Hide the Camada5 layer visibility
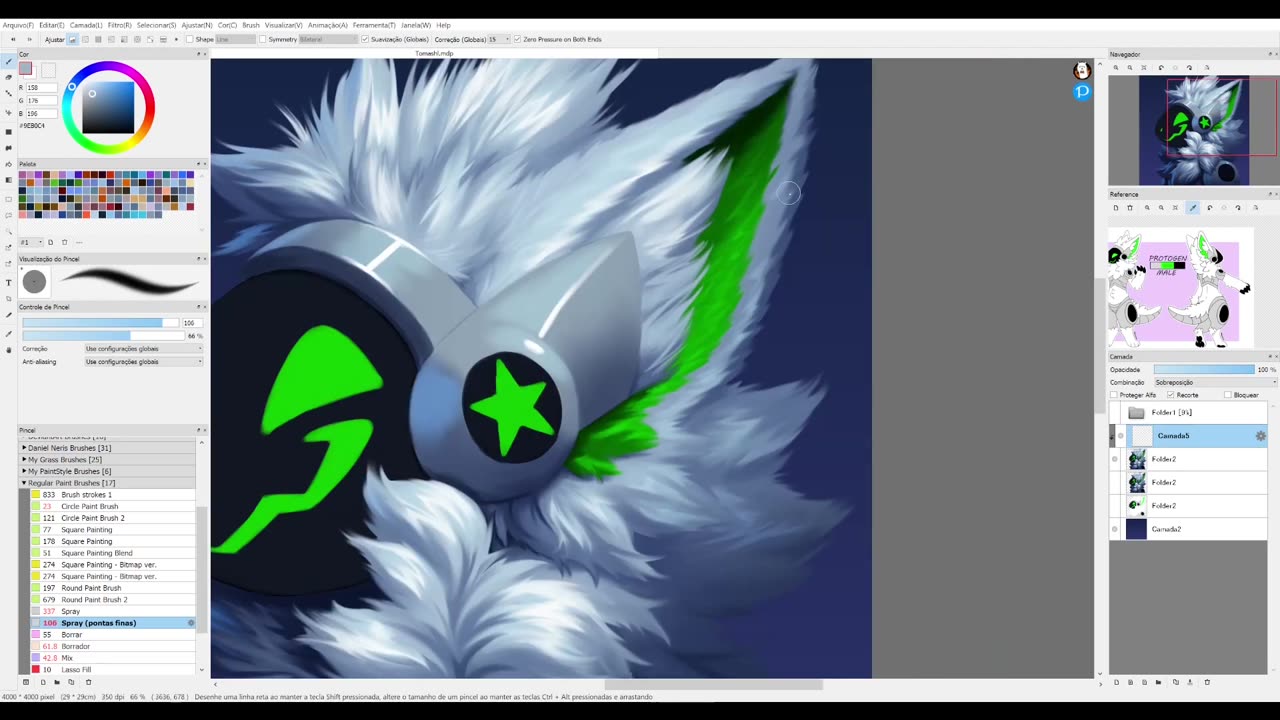 coord(1120,436)
